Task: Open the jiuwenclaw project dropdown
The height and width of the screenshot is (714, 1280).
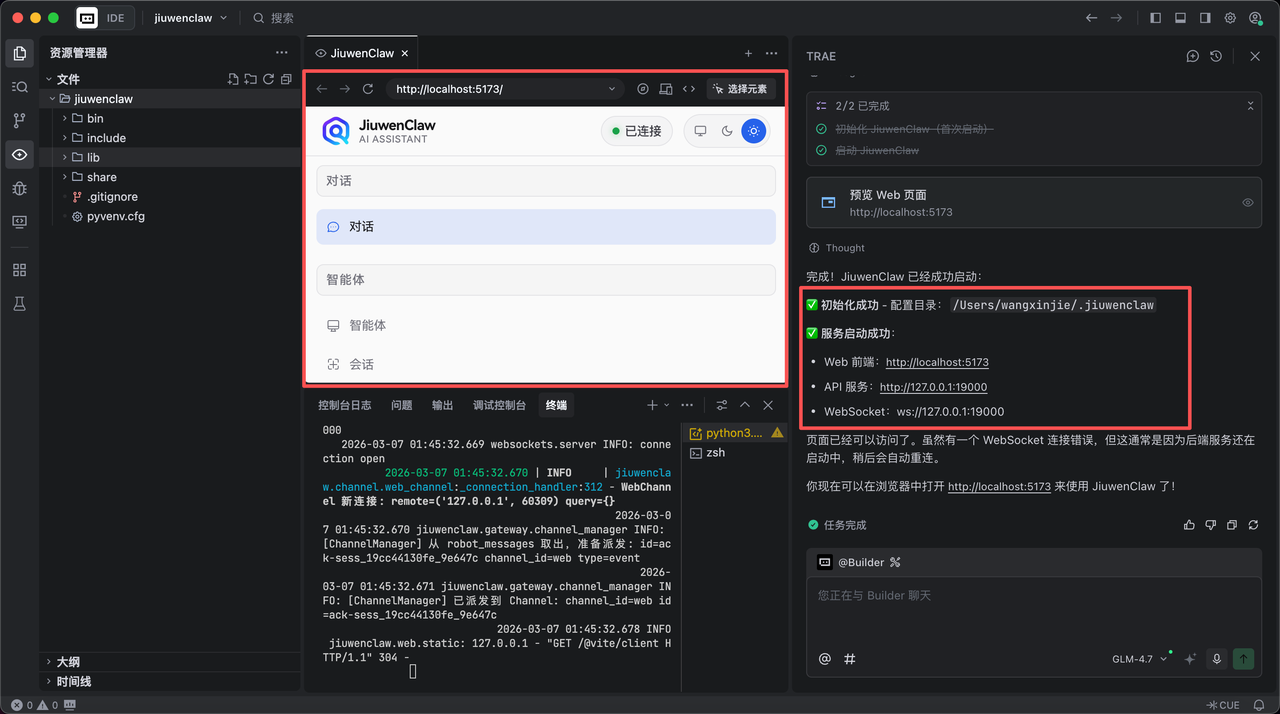Action: coord(191,18)
